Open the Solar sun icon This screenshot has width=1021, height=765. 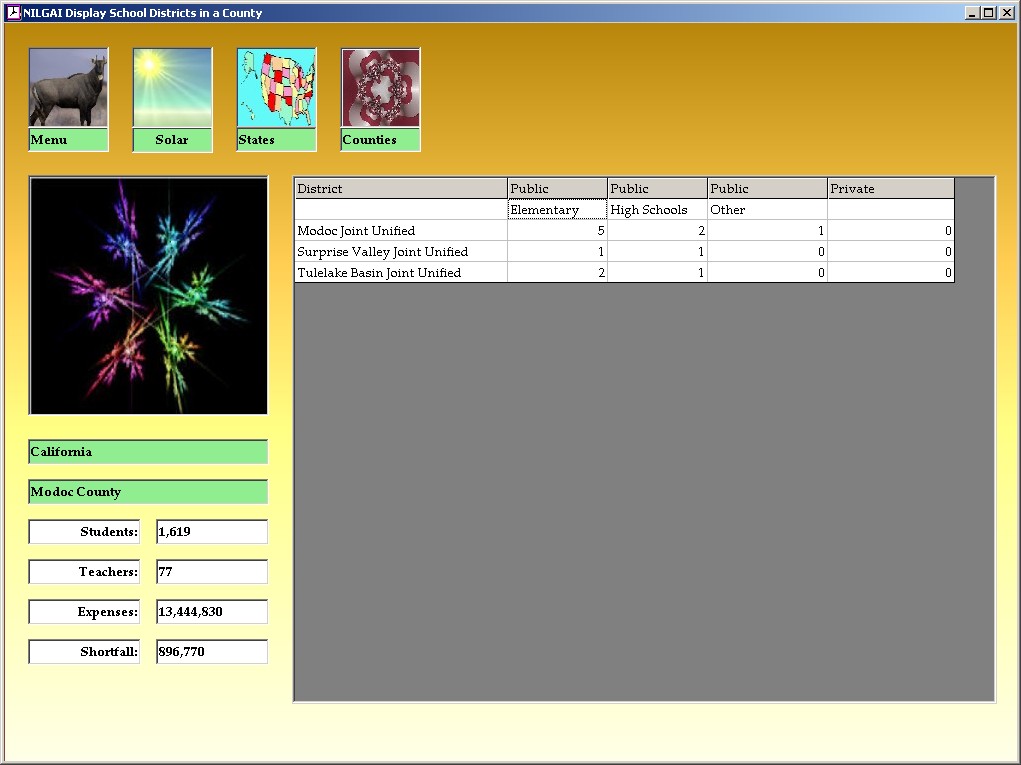coord(172,88)
